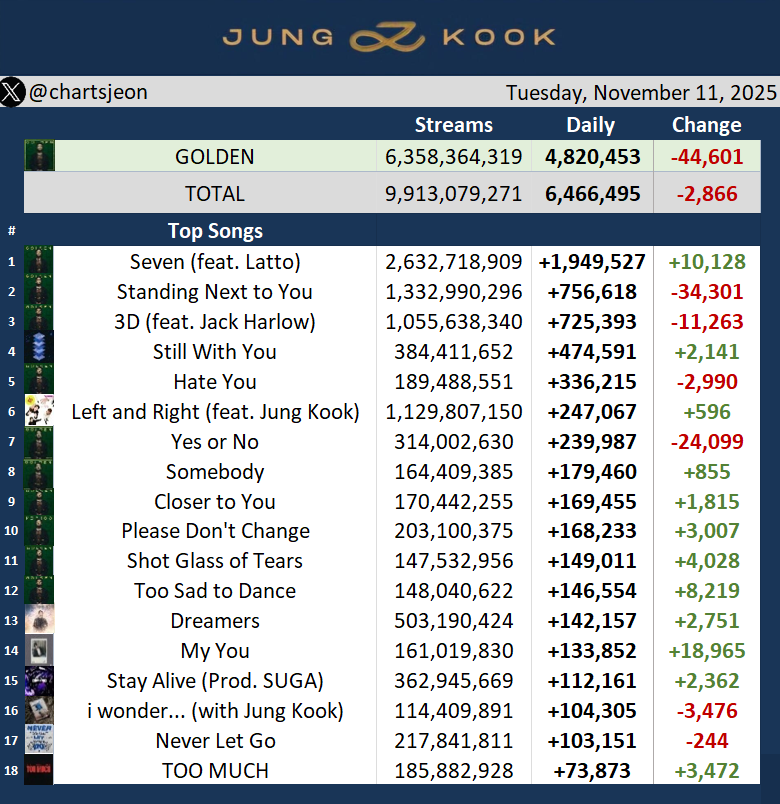780x804 pixels.
Task: Click song title Somebody
Action: [215, 472]
